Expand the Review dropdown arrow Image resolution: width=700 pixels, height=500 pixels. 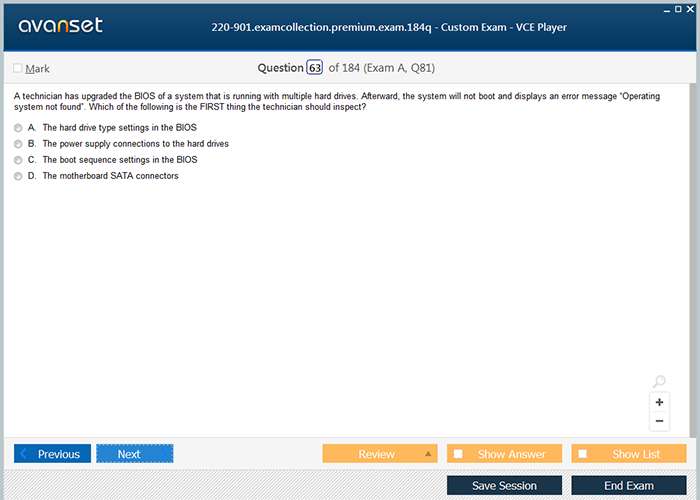(429, 454)
